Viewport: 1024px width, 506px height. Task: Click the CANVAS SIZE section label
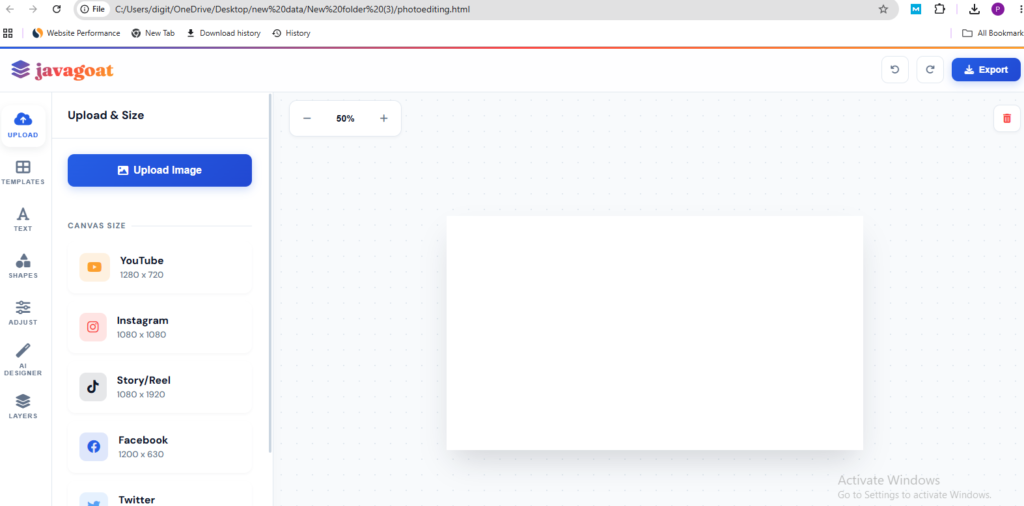(x=97, y=226)
